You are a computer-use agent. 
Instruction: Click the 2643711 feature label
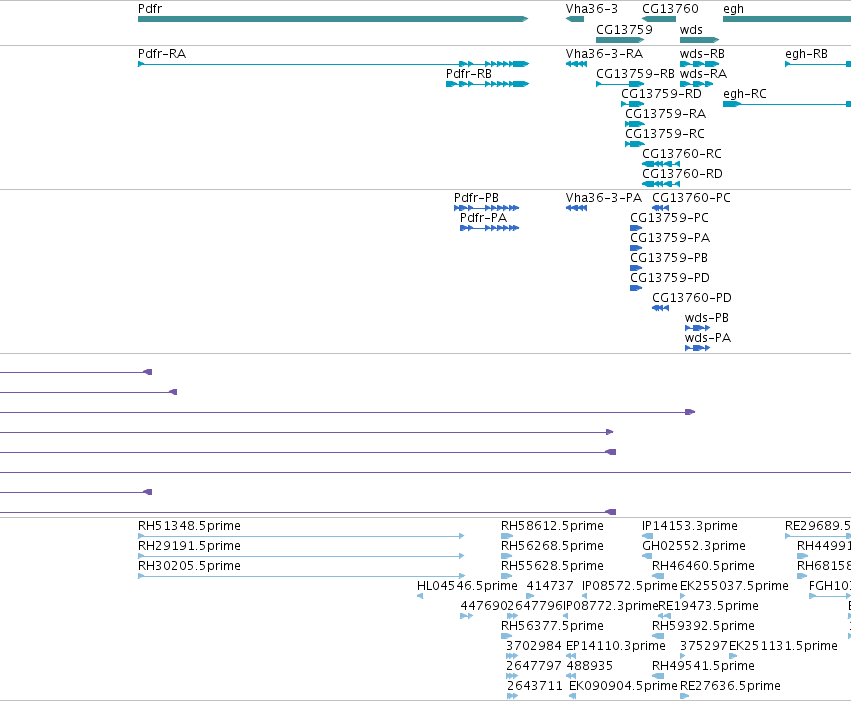535,687
